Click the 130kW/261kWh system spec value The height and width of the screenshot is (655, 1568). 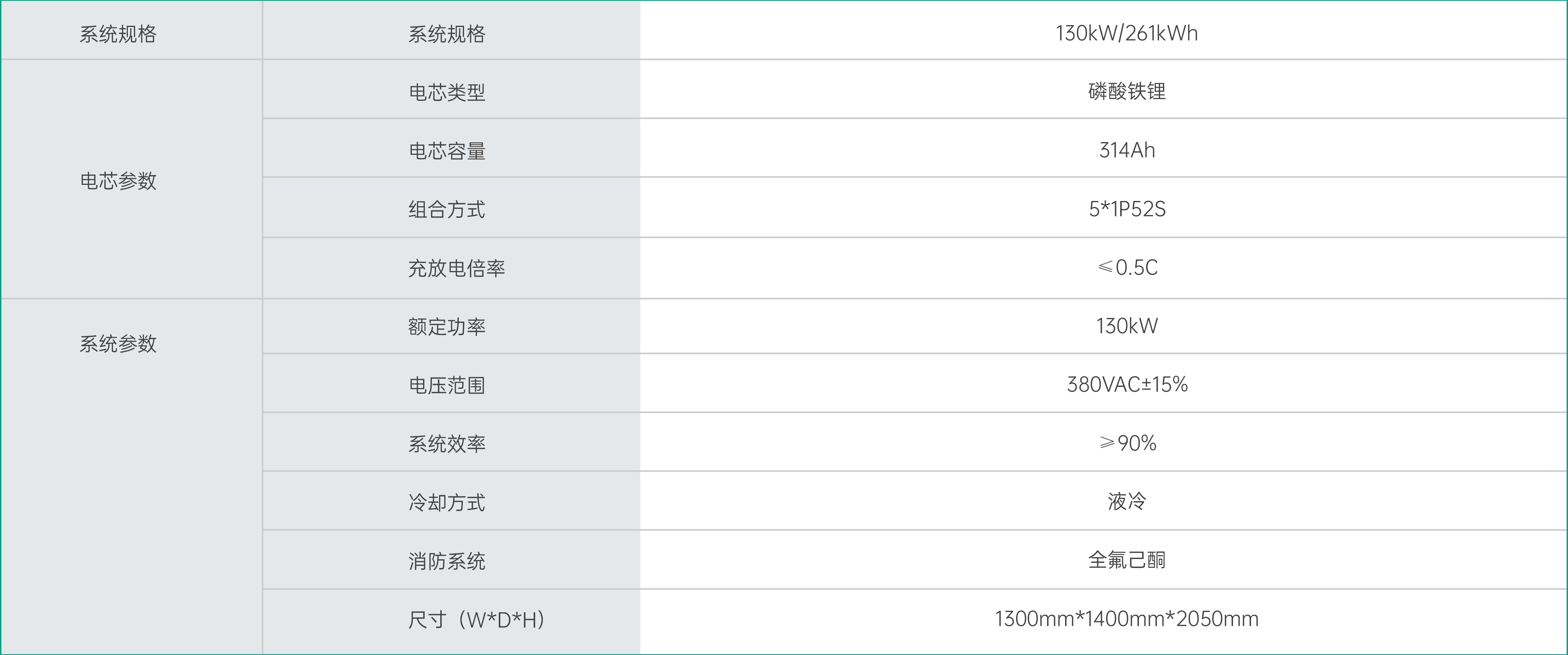(x=1126, y=33)
